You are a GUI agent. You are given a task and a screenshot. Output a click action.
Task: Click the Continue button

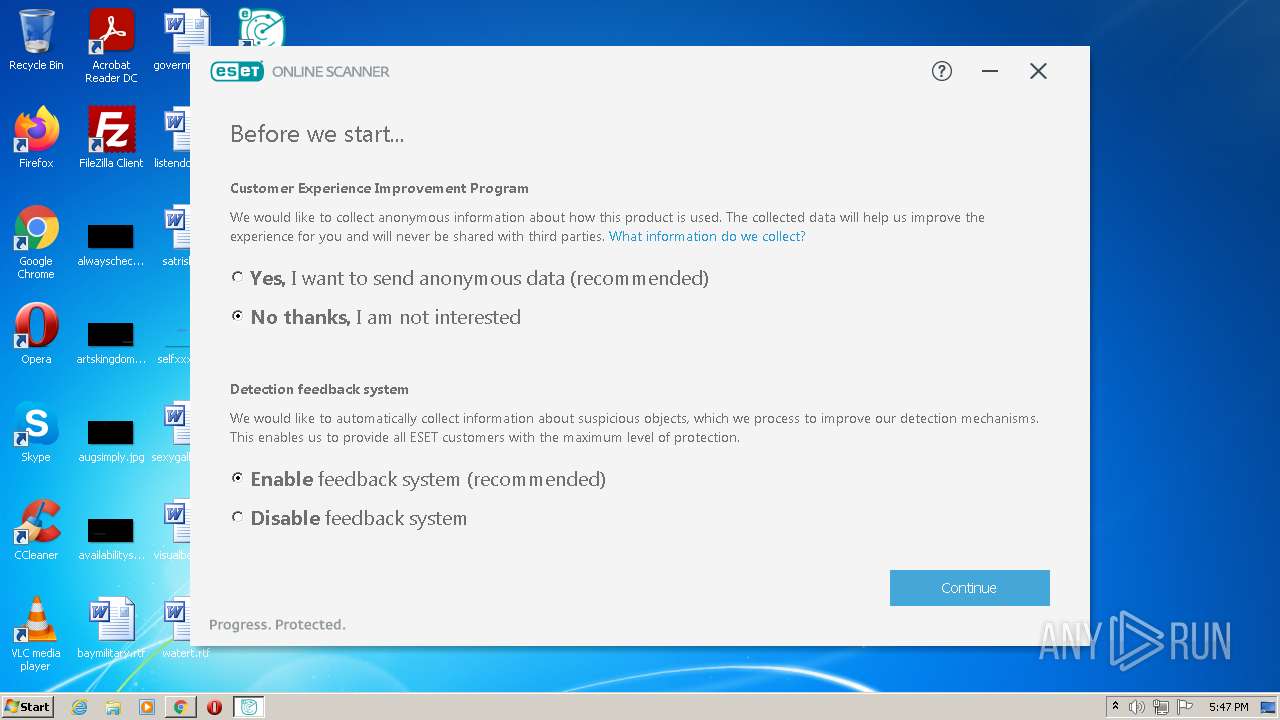969,588
